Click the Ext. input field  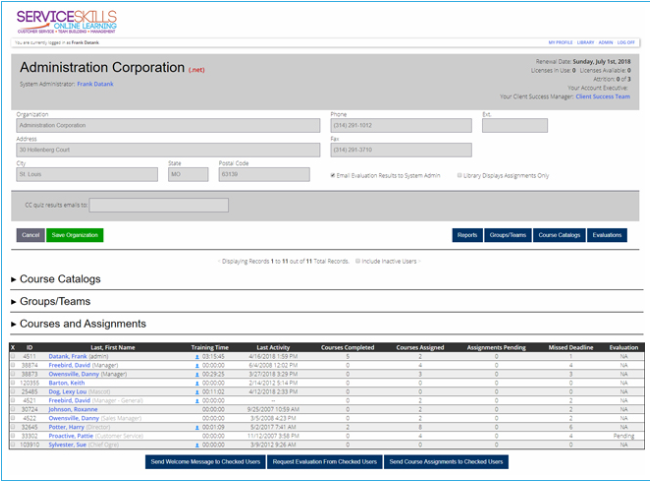tap(515, 126)
